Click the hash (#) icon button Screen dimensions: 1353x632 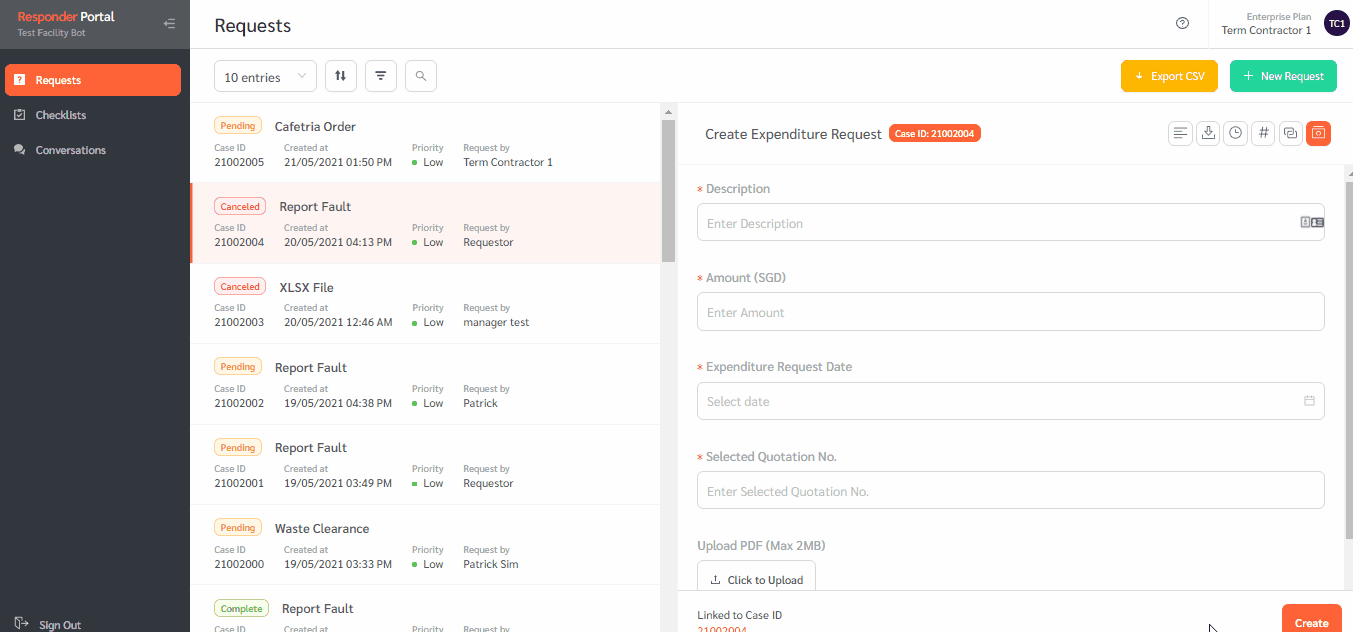[x=1263, y=133]
